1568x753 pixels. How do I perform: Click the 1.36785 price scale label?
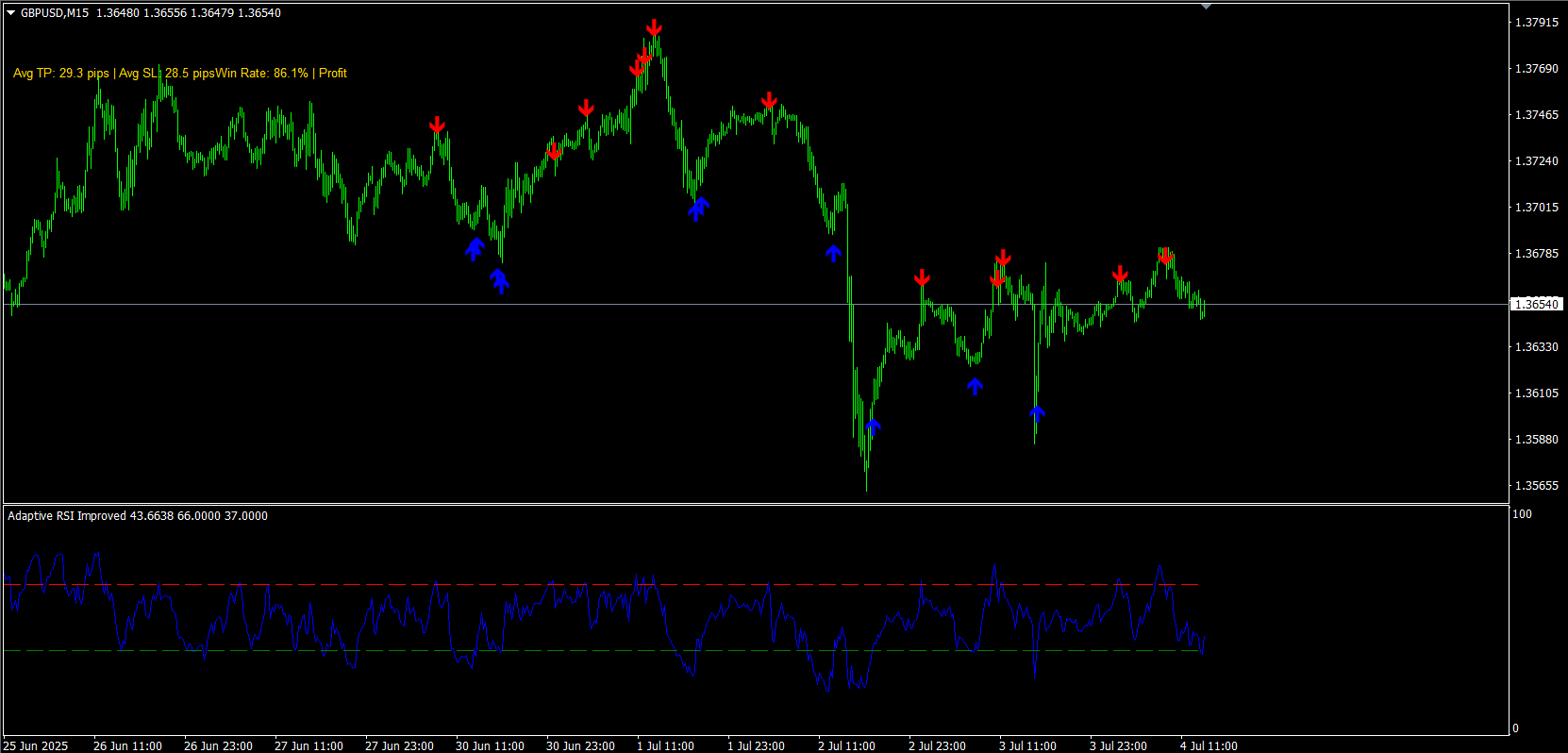[x=1537, y=253]
